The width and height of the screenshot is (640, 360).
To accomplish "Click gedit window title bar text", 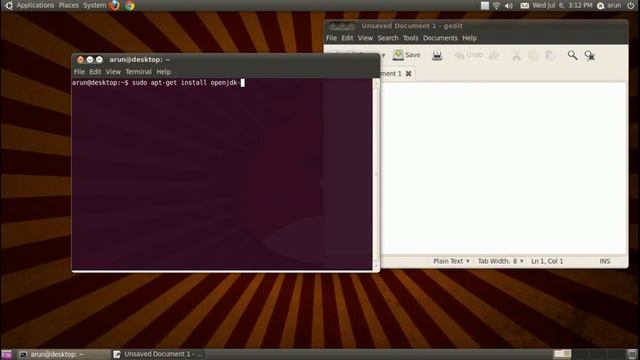I will [x=412, y=26].
